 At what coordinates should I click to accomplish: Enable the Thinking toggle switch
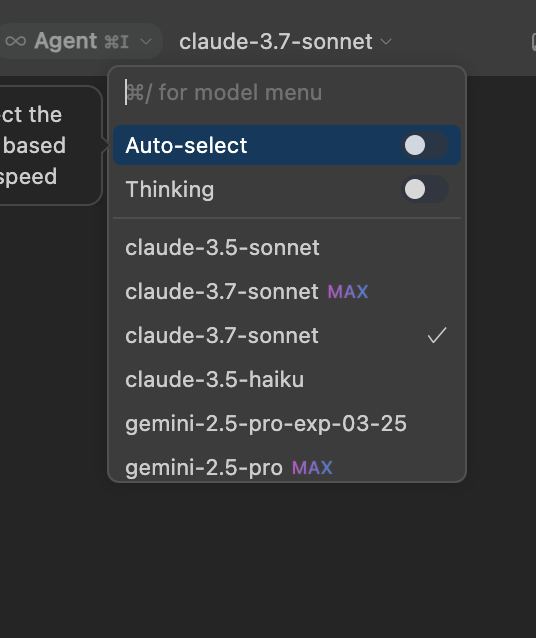(425, 189)
